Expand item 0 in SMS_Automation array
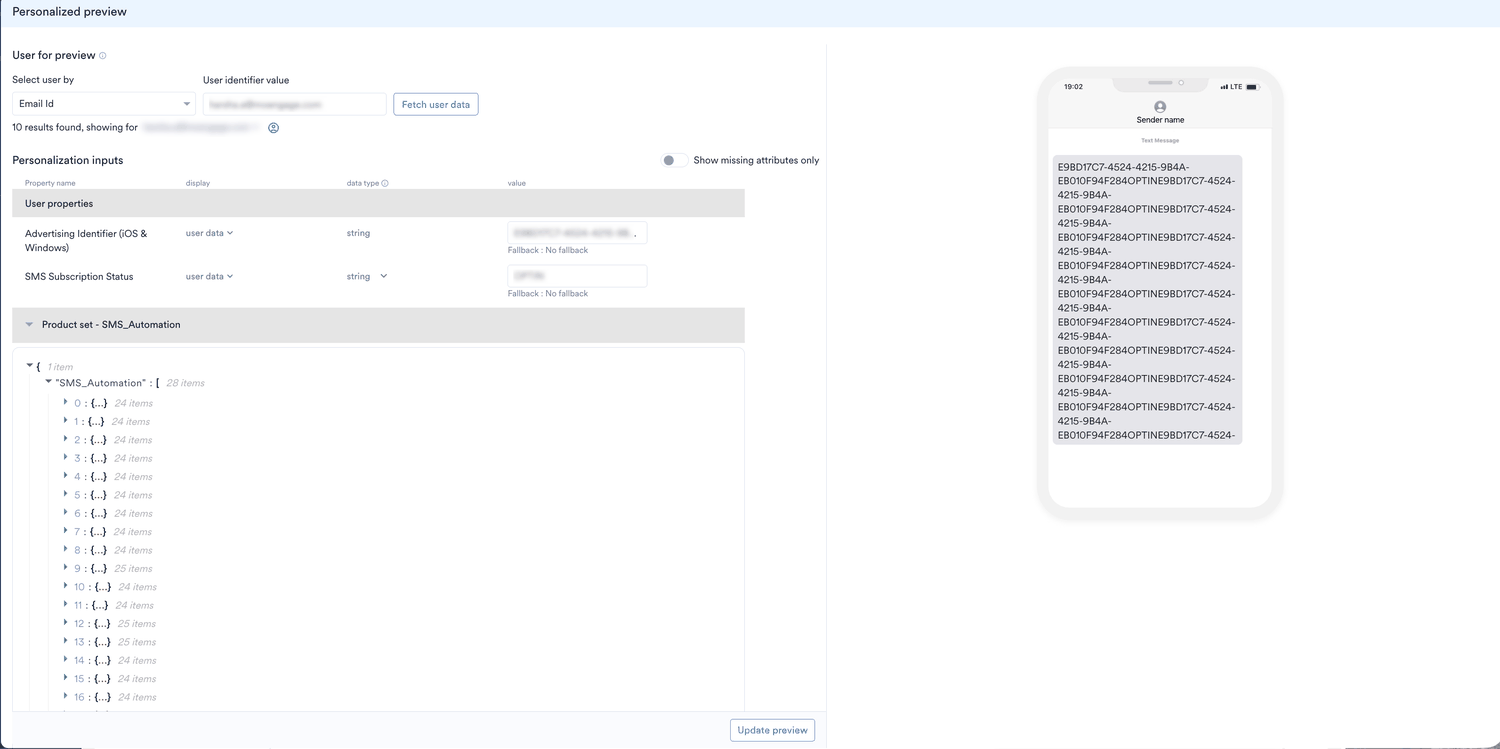The image size is (1500, 749). [66, 402]
